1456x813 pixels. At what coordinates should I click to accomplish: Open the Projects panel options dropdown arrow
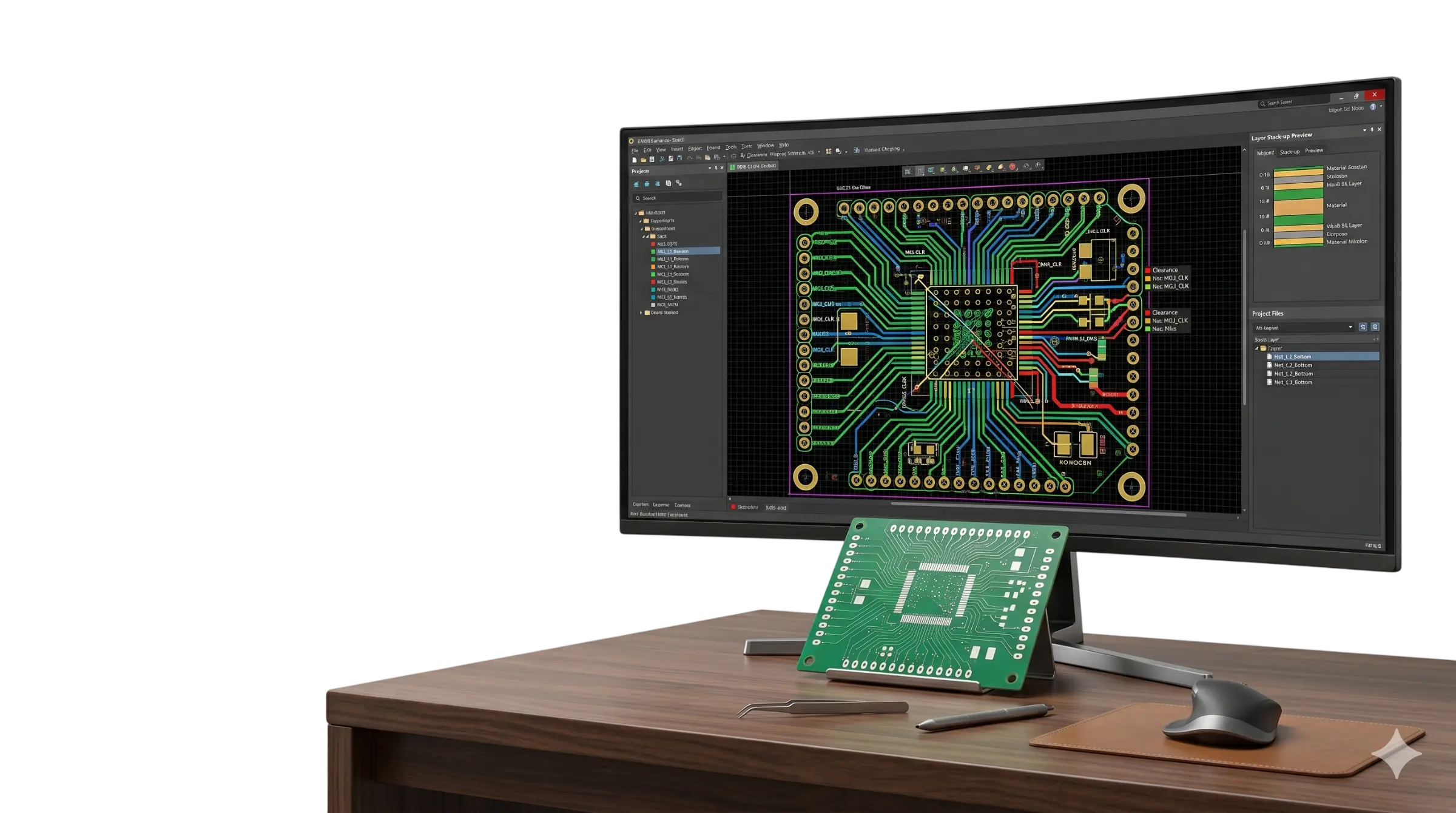coord(710,168)
